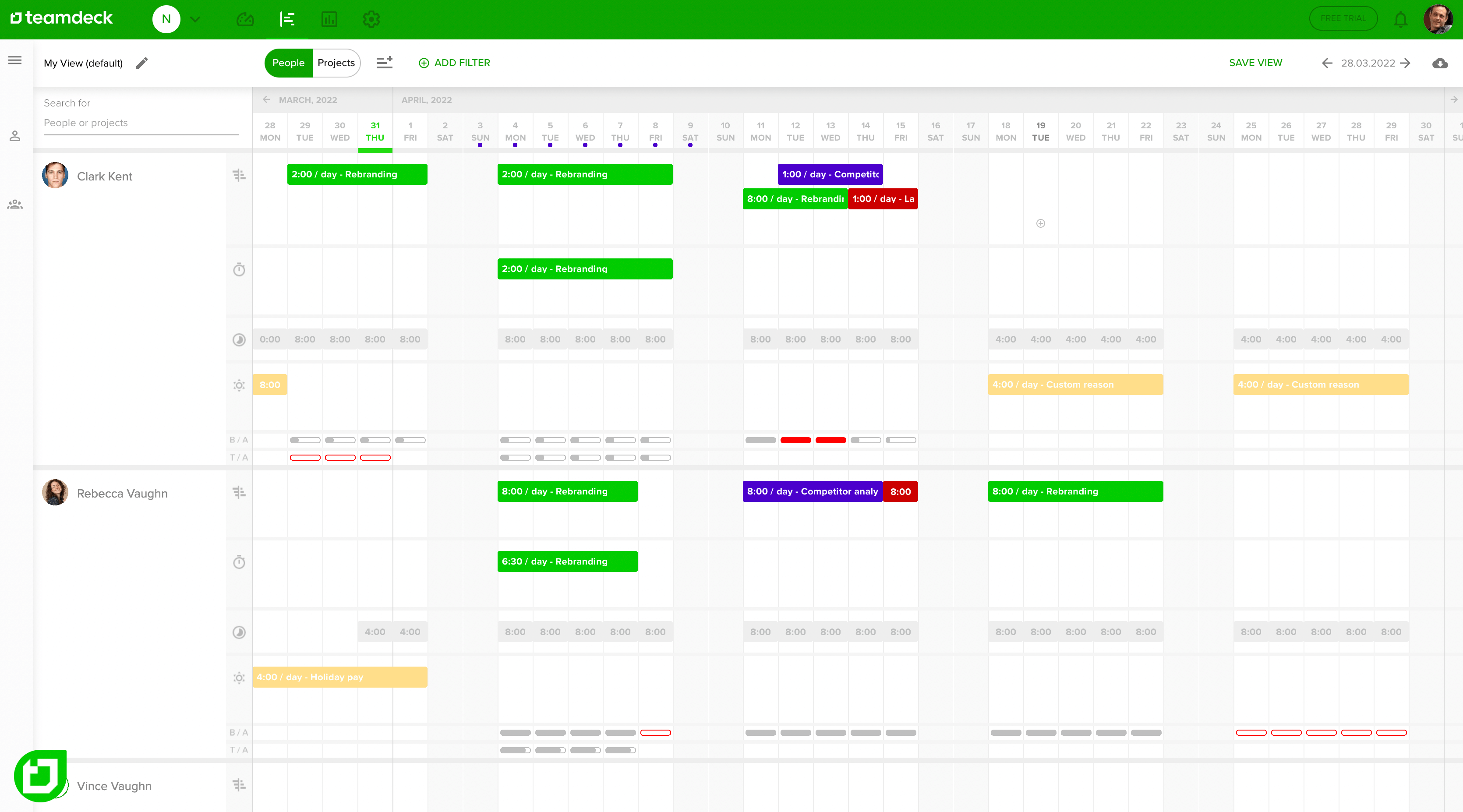1463x812 pixels.
Task: Select the single person sidebar icon
Action: click(15, 136)
